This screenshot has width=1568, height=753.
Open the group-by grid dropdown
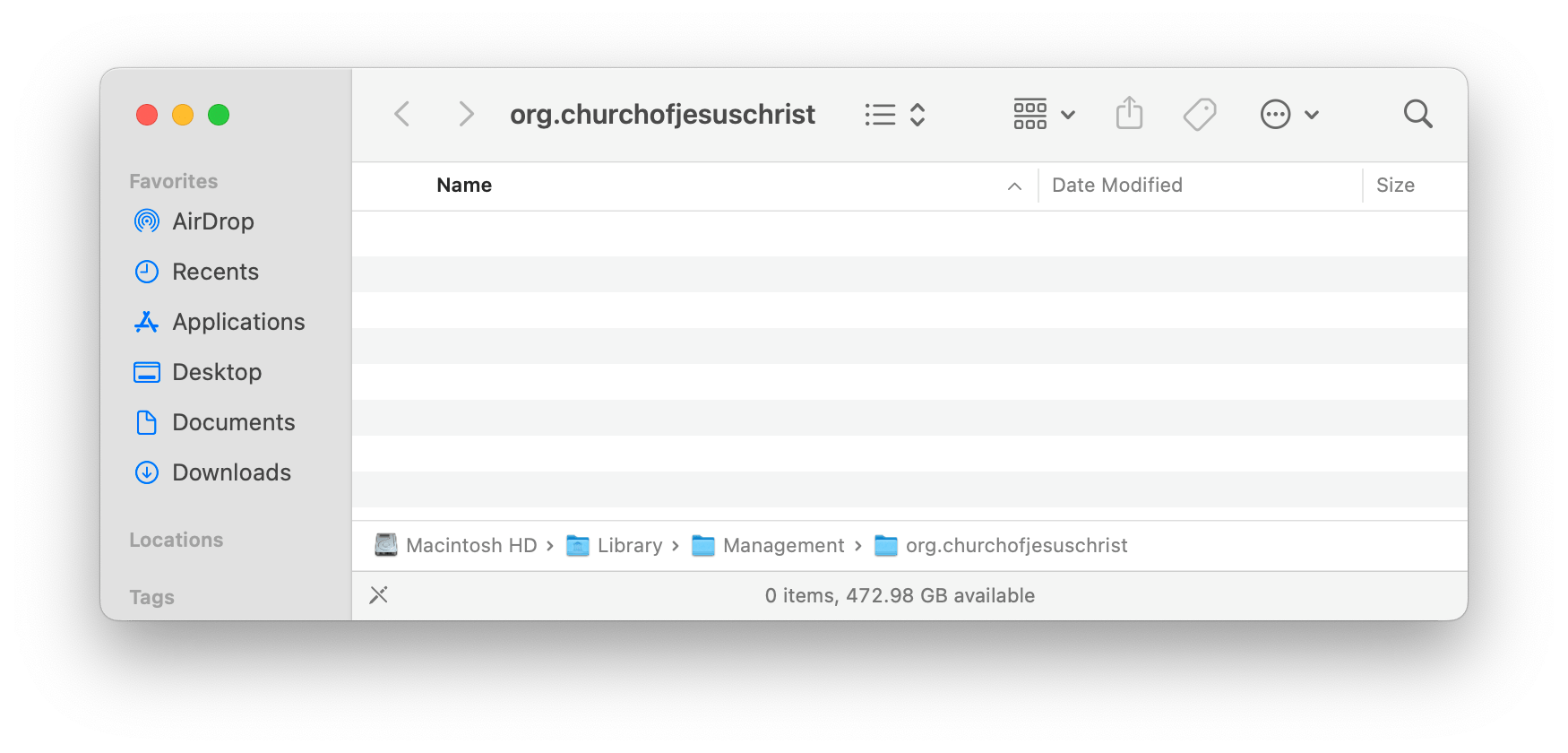1045,115
